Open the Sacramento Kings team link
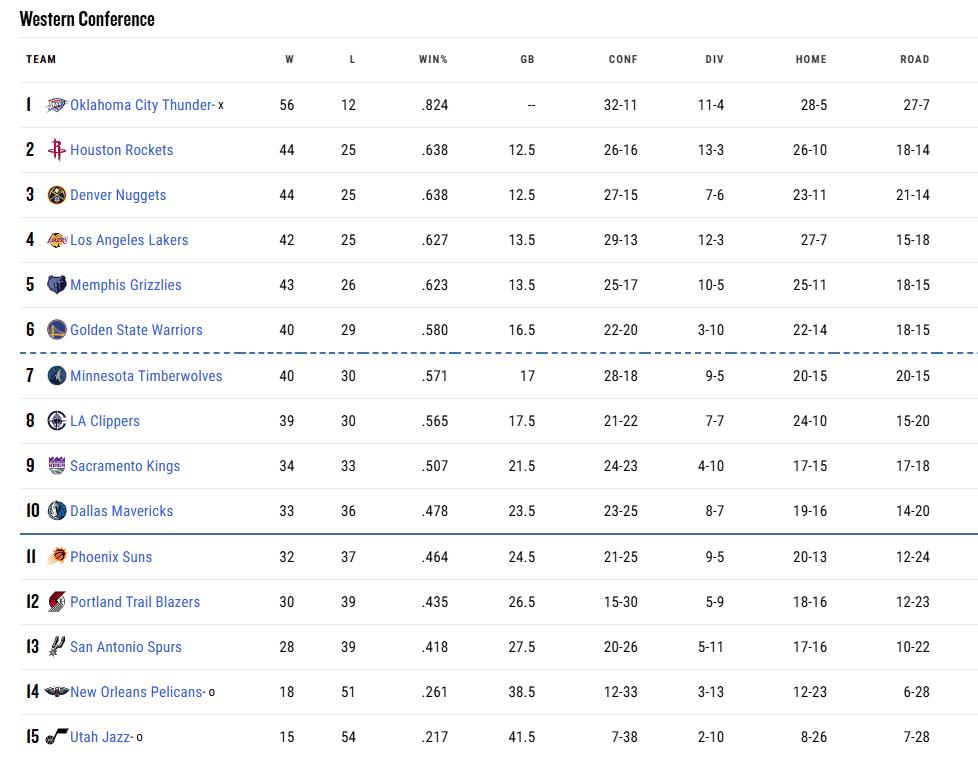 coord(125,466)
